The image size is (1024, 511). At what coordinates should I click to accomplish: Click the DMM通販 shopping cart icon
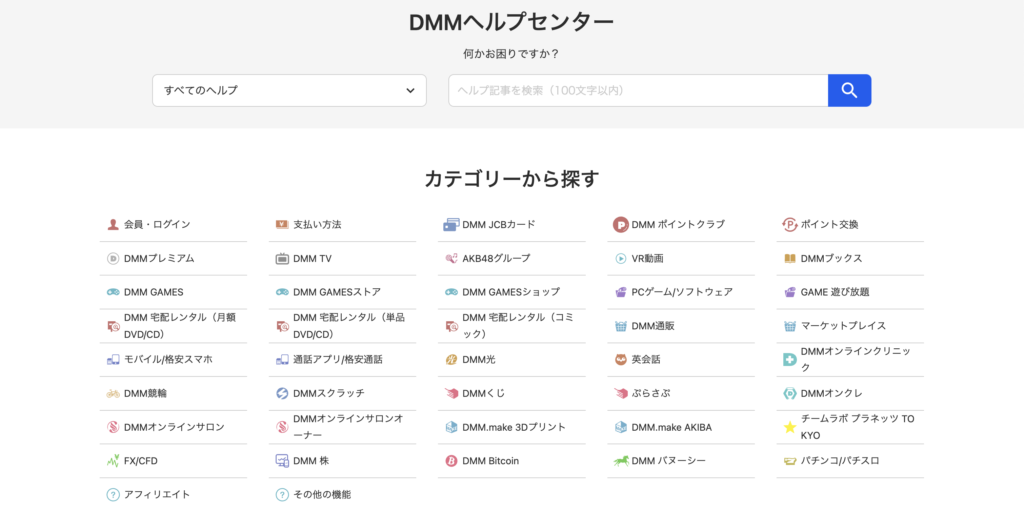pyautogui.click(x=620, y=326)
